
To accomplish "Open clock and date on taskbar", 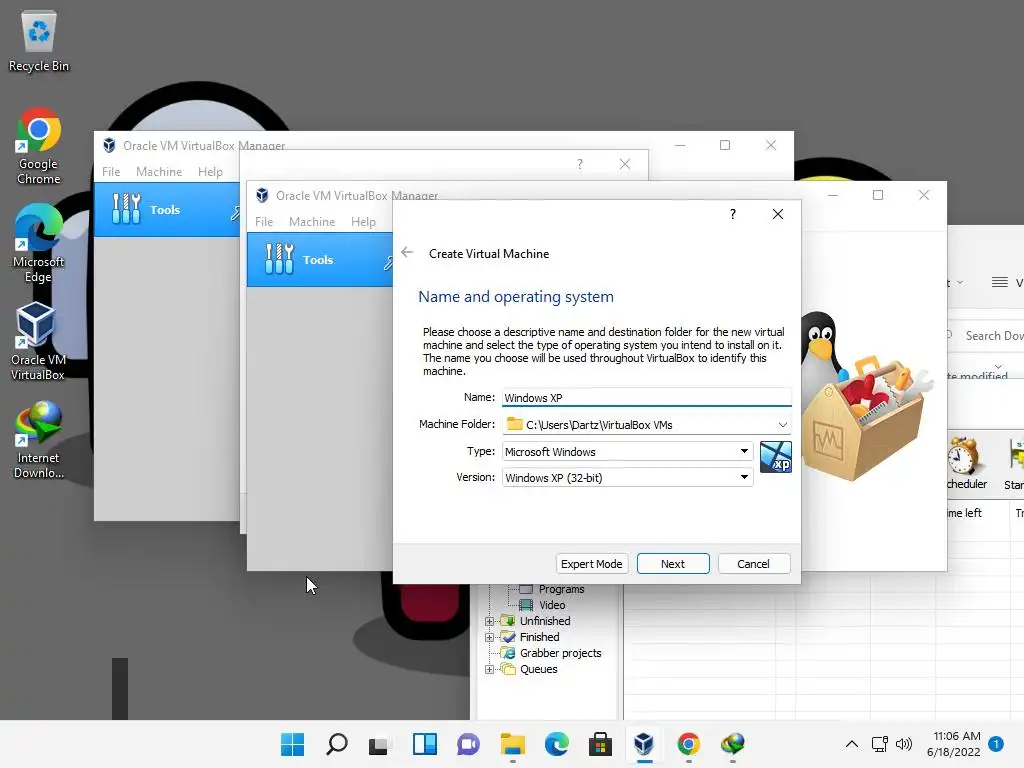I will pos(953,744).
